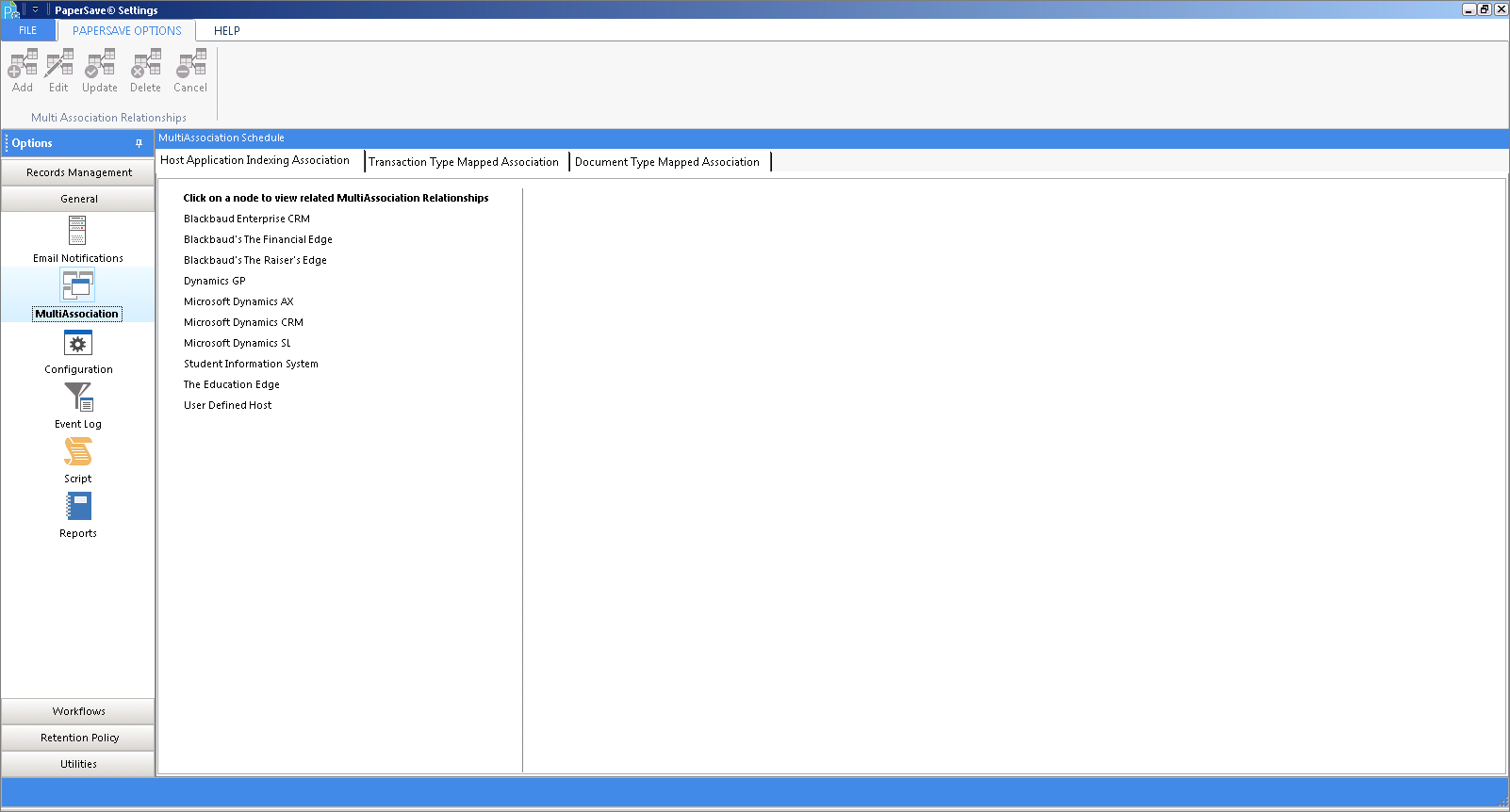The height and width of the screenshot is (812, 1510).
Task: Select The Education Edge node
Action: pyautogui.click(x=232, y=384)
